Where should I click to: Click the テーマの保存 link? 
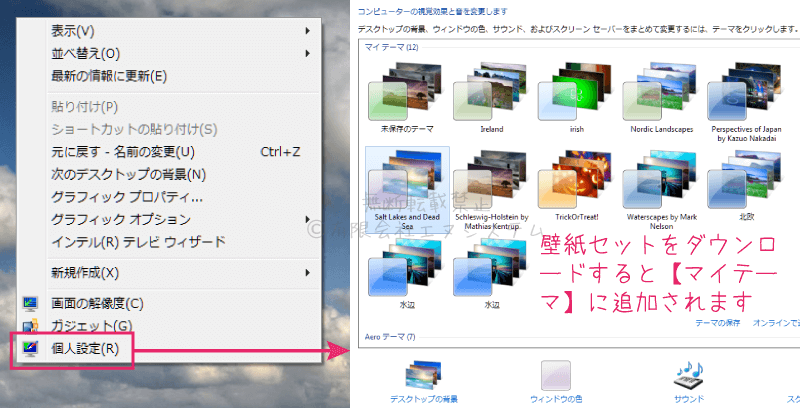717,323
